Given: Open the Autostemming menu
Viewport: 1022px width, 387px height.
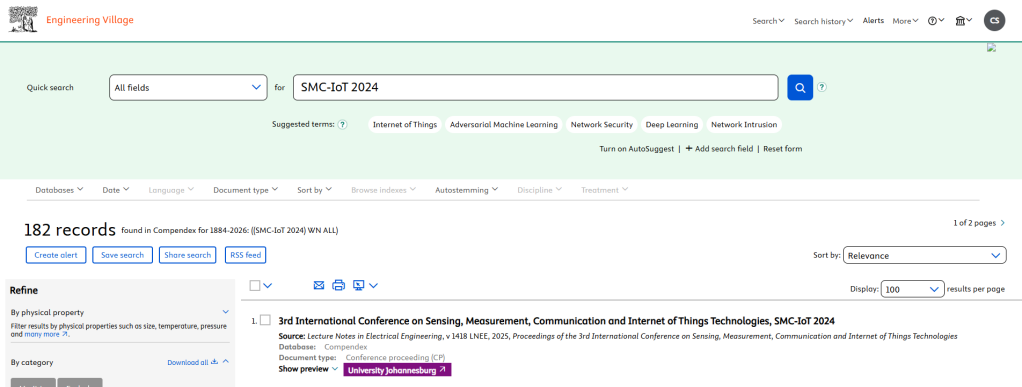Looking at the screenshot, I should (x=467, y=190).
